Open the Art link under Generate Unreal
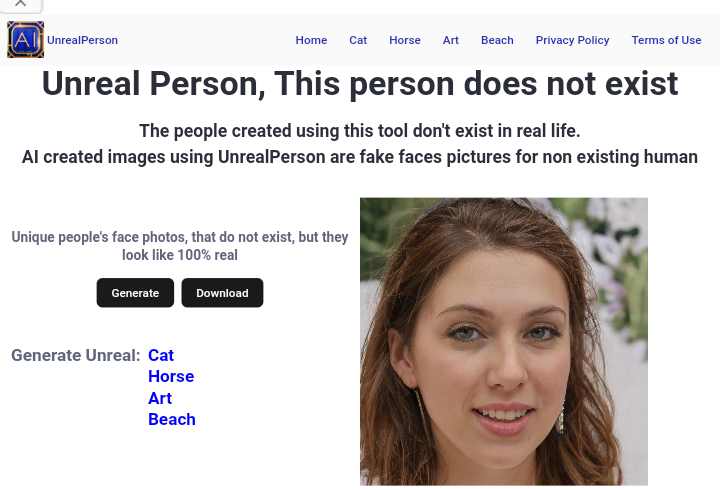Viewport: 720px width, 490px height. click(160, 398)
